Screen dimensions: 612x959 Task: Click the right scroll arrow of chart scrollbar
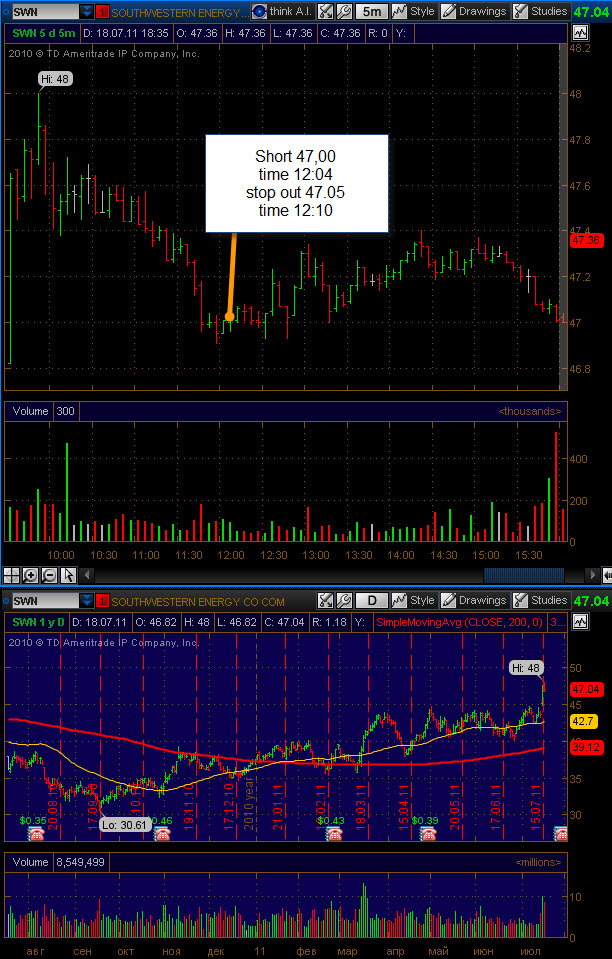tap(592, 575)
